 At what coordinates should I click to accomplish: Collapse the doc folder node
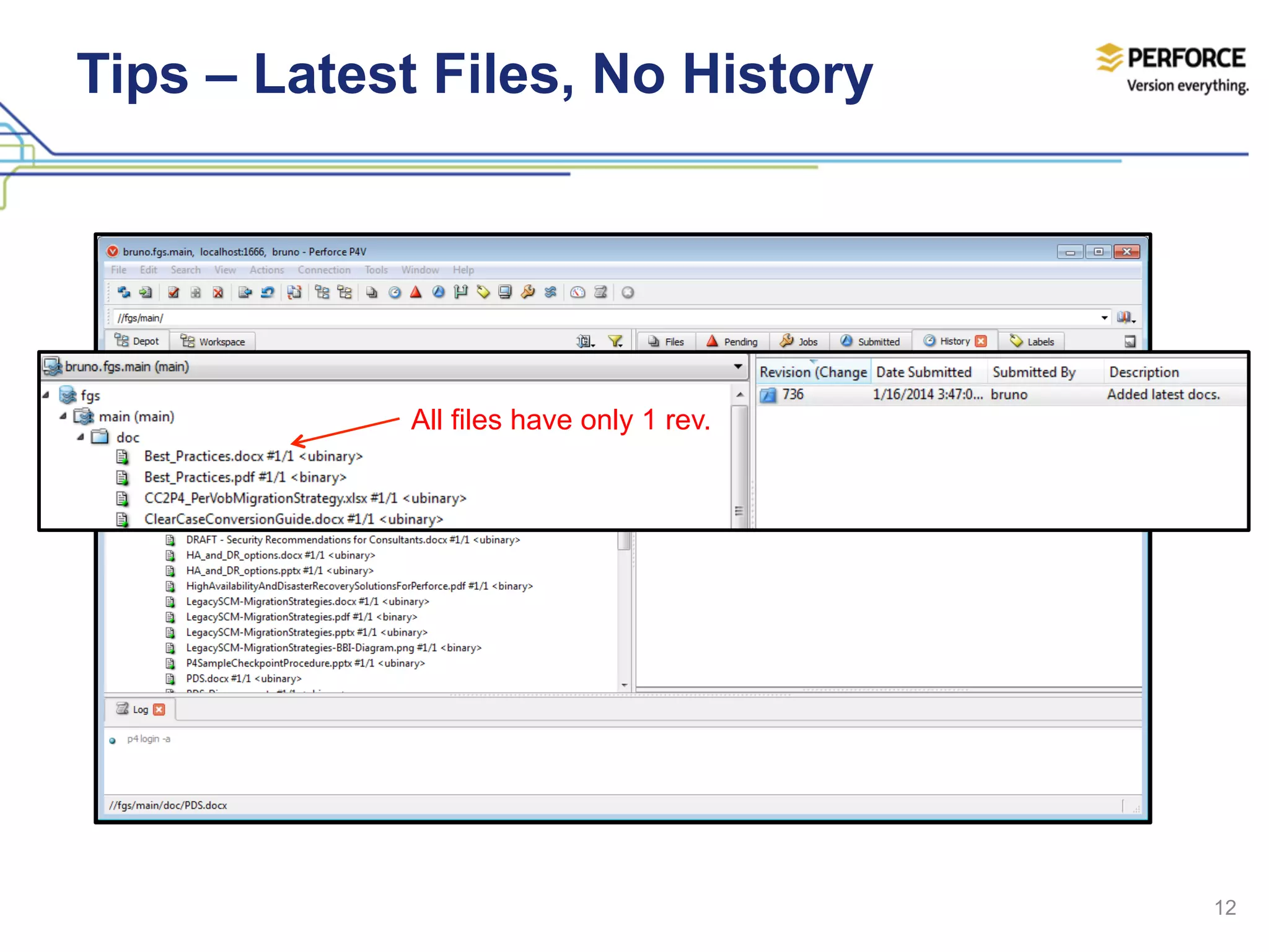coord(81,437)
